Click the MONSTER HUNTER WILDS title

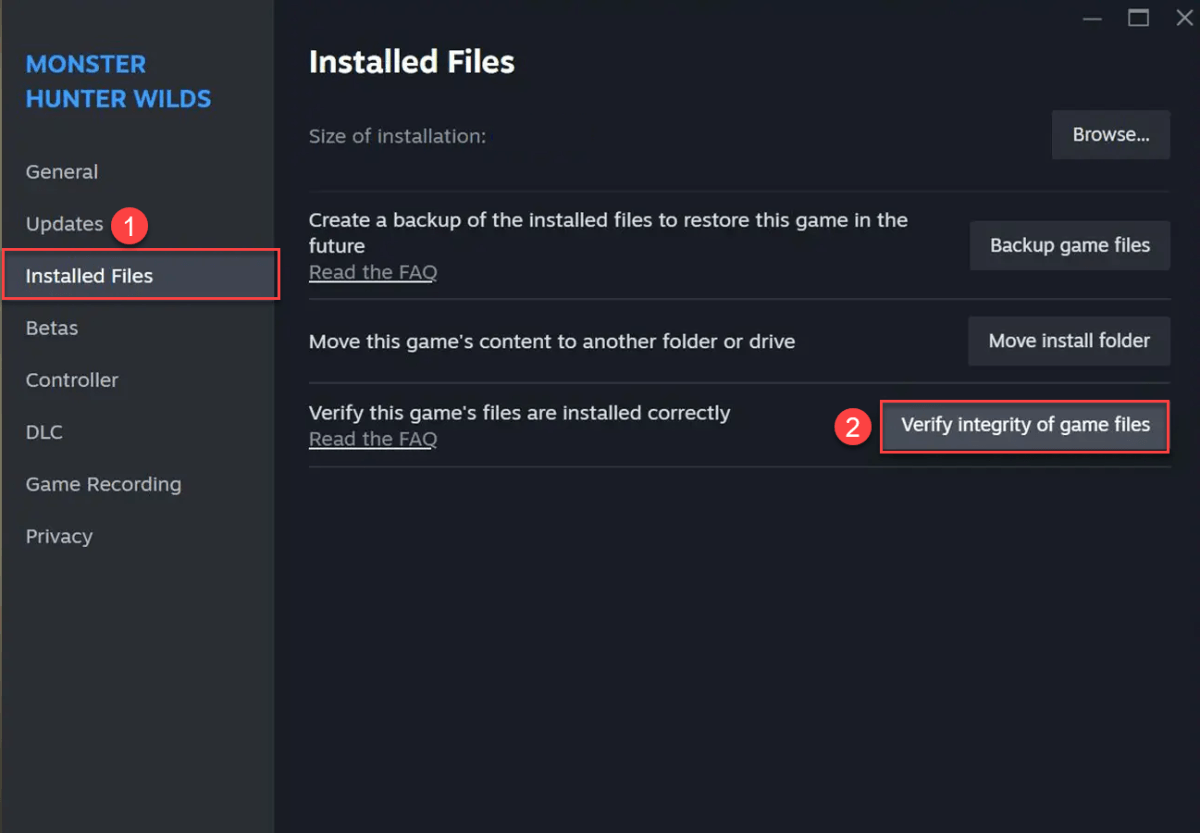(x=118, y=81)
